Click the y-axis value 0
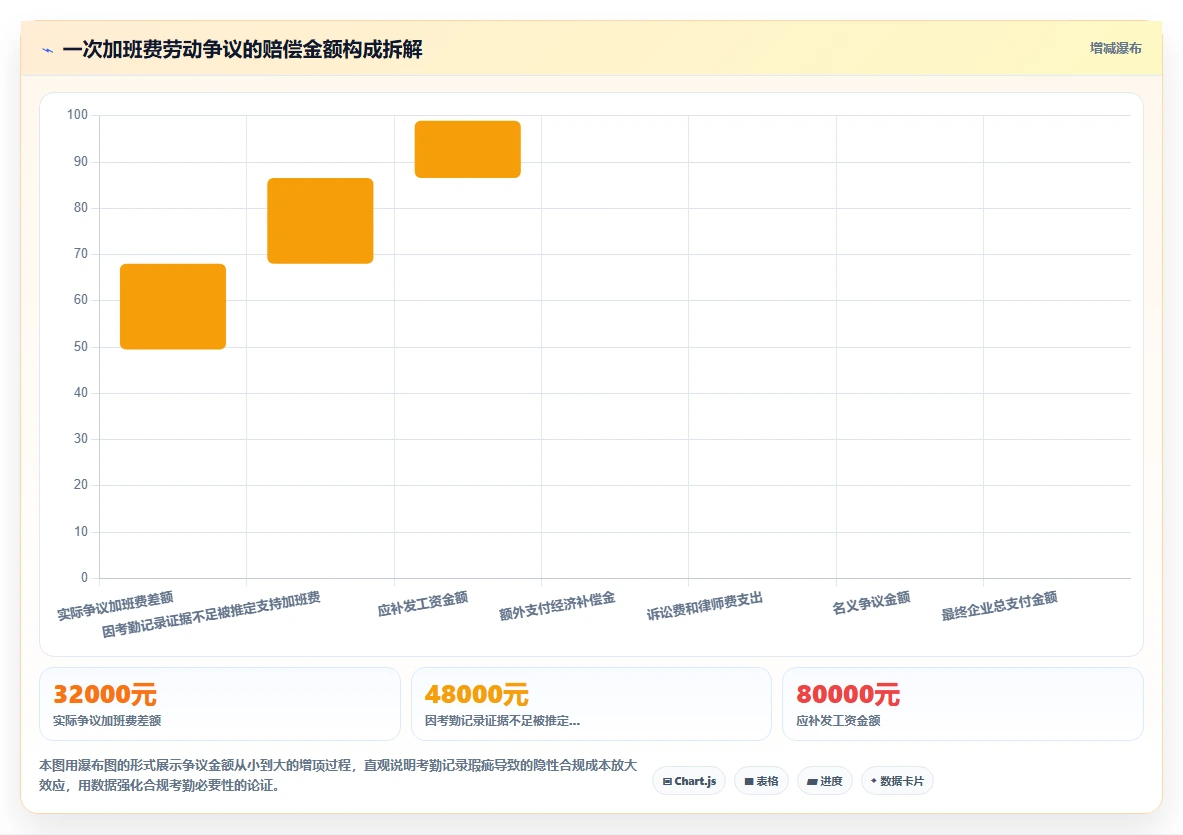 (84, 577)
